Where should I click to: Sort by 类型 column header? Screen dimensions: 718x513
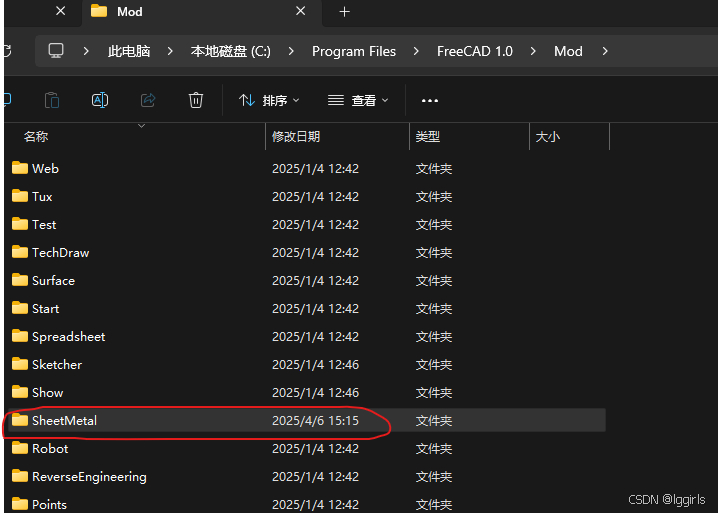click(x=428, y=136)
